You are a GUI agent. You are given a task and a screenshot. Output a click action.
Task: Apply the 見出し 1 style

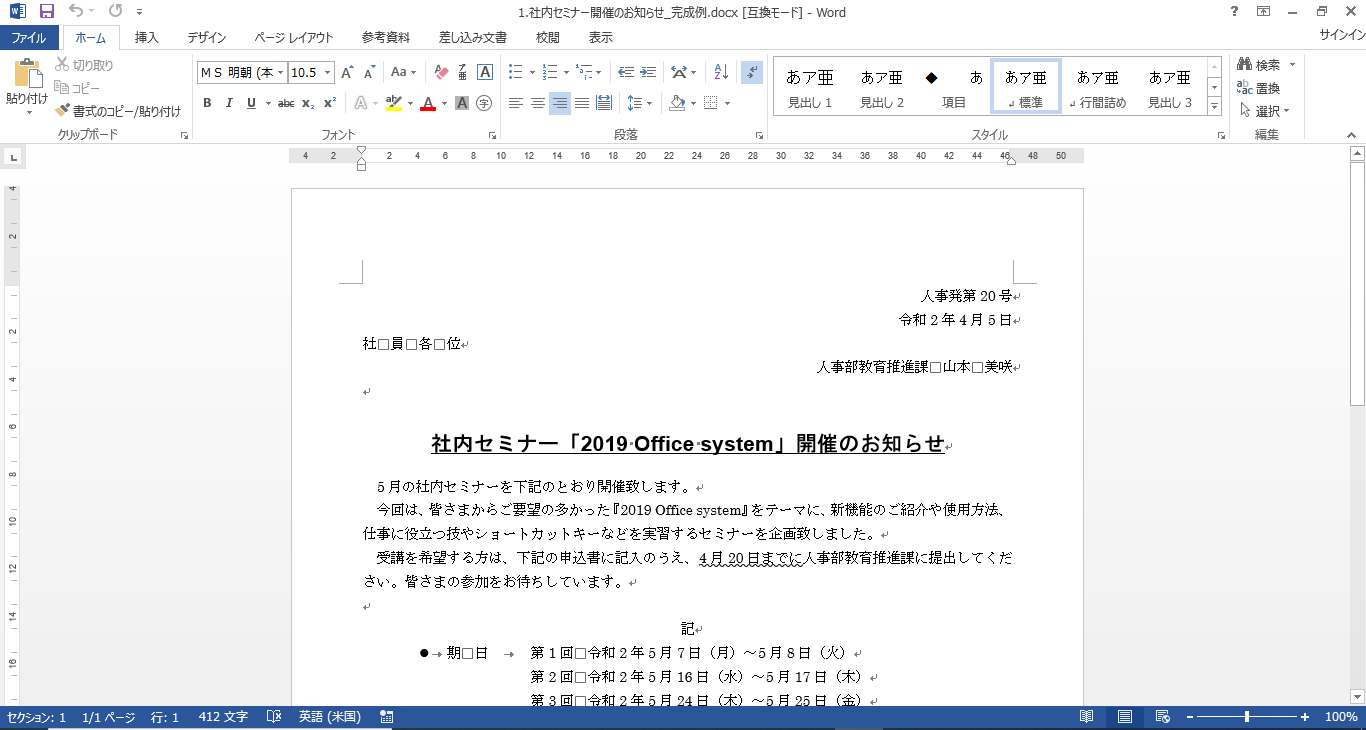coord(810,87)
